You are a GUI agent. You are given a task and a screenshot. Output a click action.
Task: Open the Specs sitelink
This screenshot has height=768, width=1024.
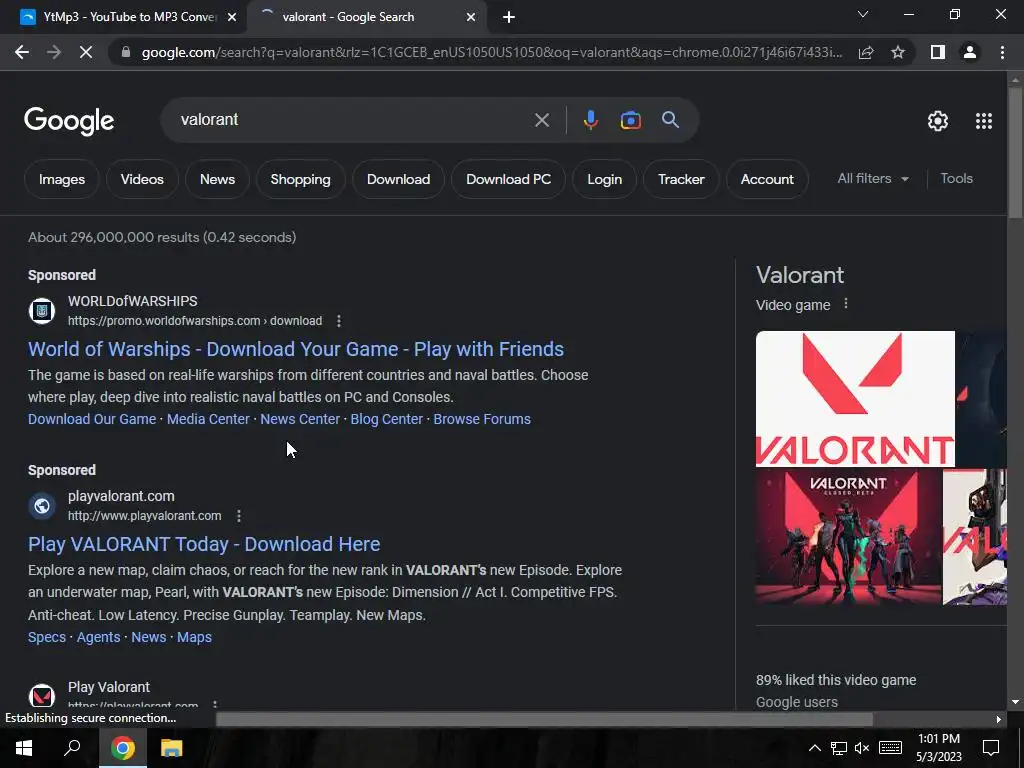(x=47, y=637)
